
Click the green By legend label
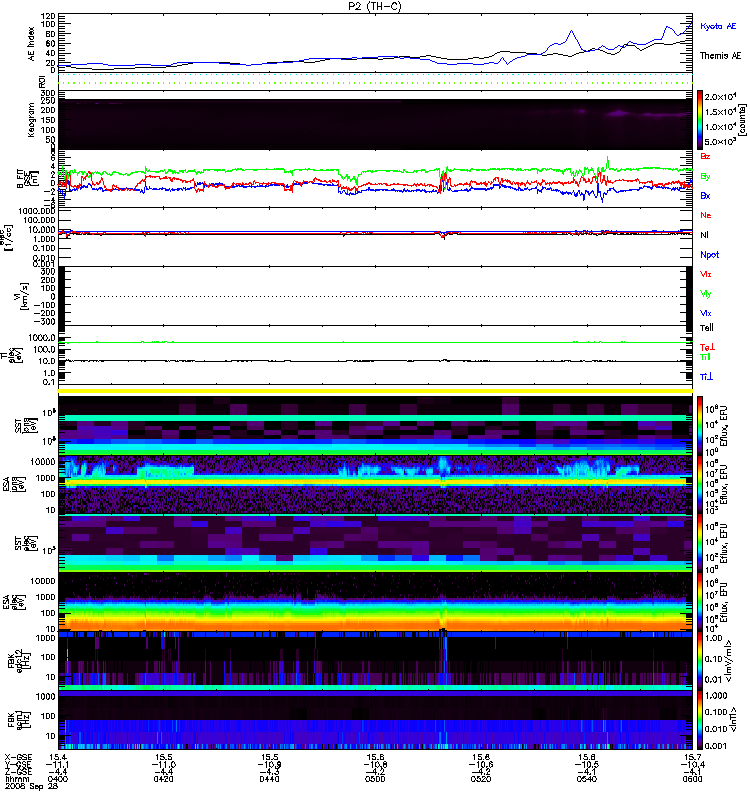(705, 177)
